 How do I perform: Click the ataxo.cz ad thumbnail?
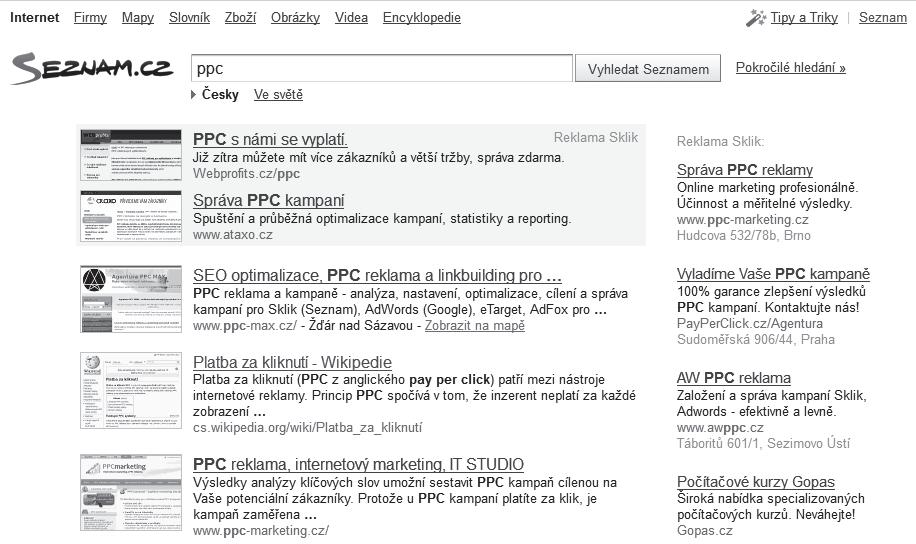131,216
